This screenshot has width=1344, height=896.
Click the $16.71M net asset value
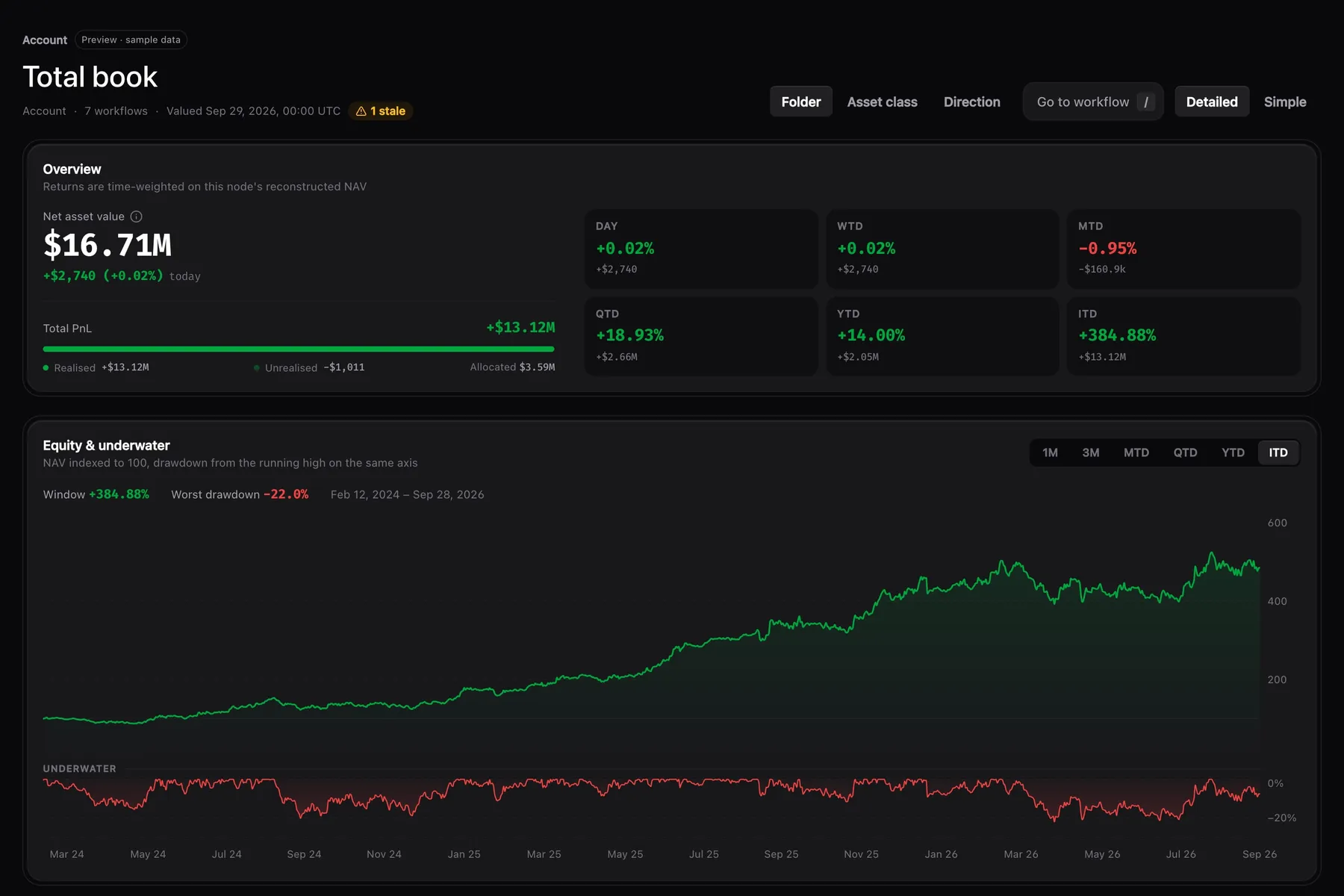pyautogui.click(x=108, y=246)
